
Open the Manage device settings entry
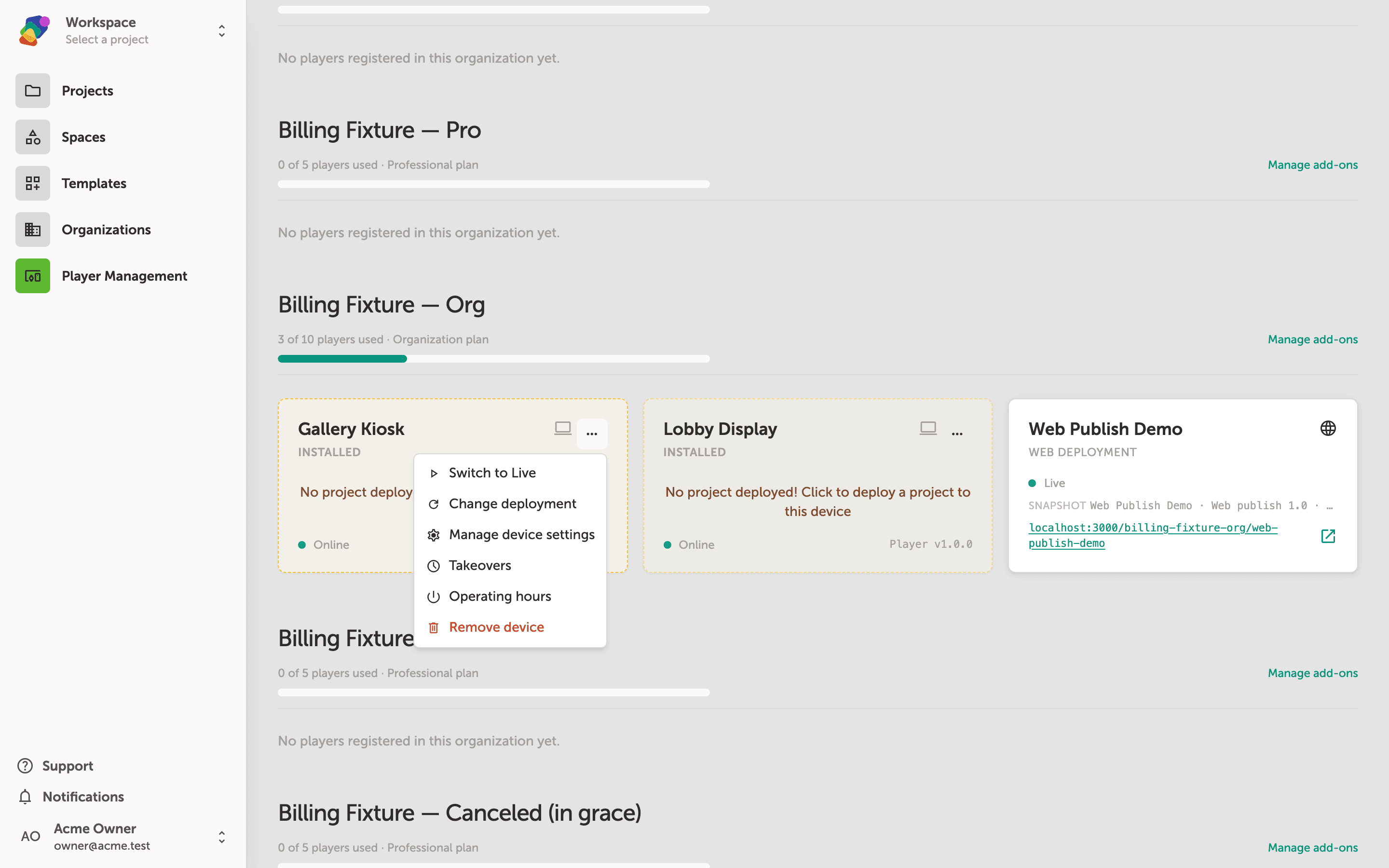(x=510, y=535)
